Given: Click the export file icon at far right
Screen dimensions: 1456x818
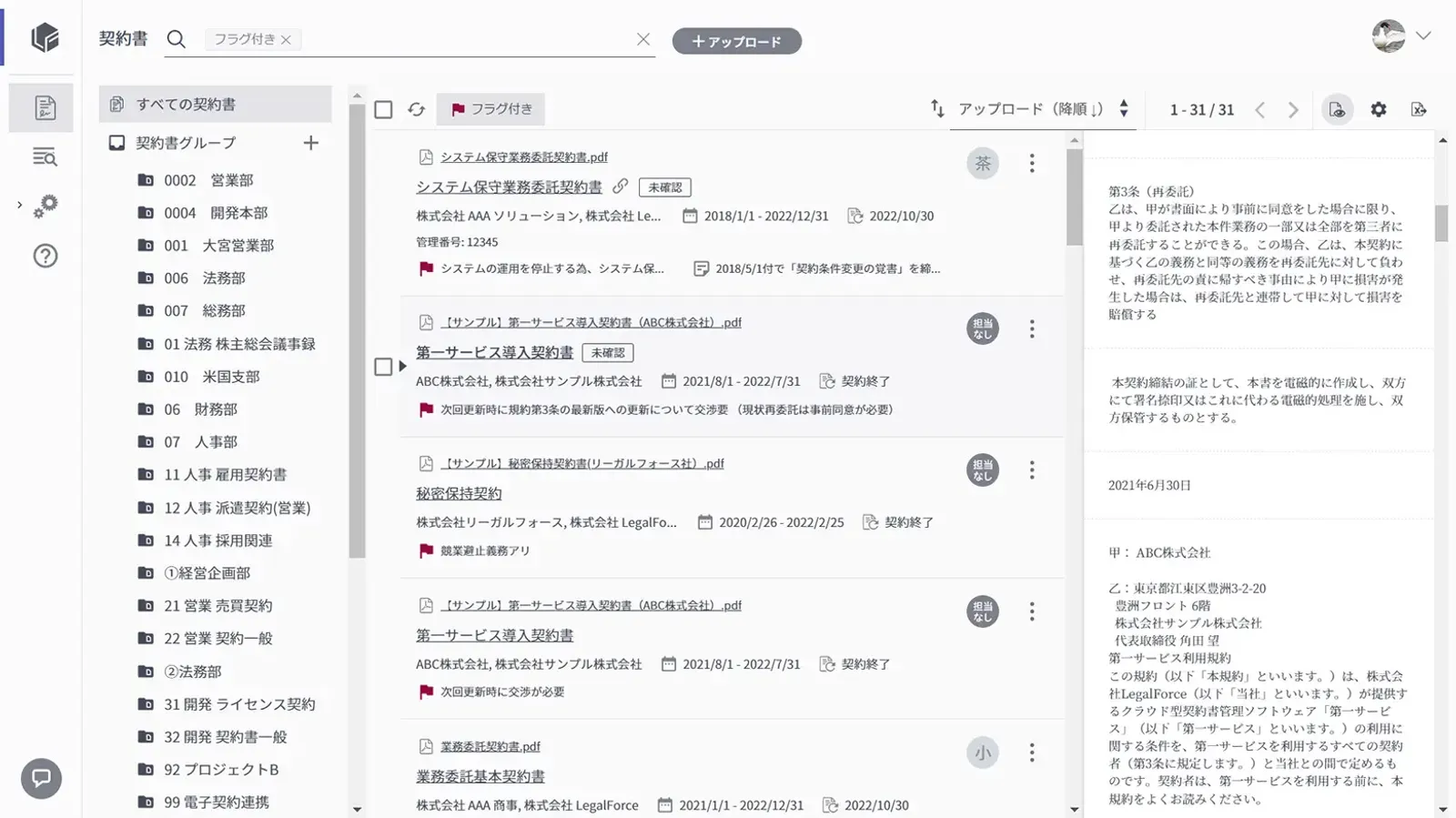Looking at the screenshot, I should [1418, 109].
